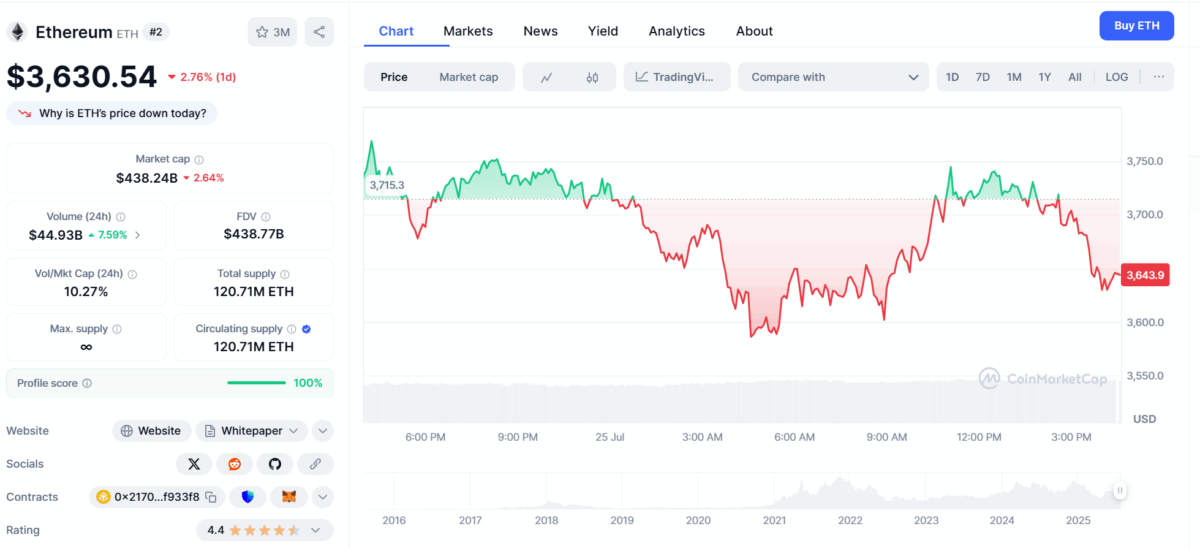Select Price chart toggle
Viewport: 1200px width, 548px height.
click(x=394, y=77)
